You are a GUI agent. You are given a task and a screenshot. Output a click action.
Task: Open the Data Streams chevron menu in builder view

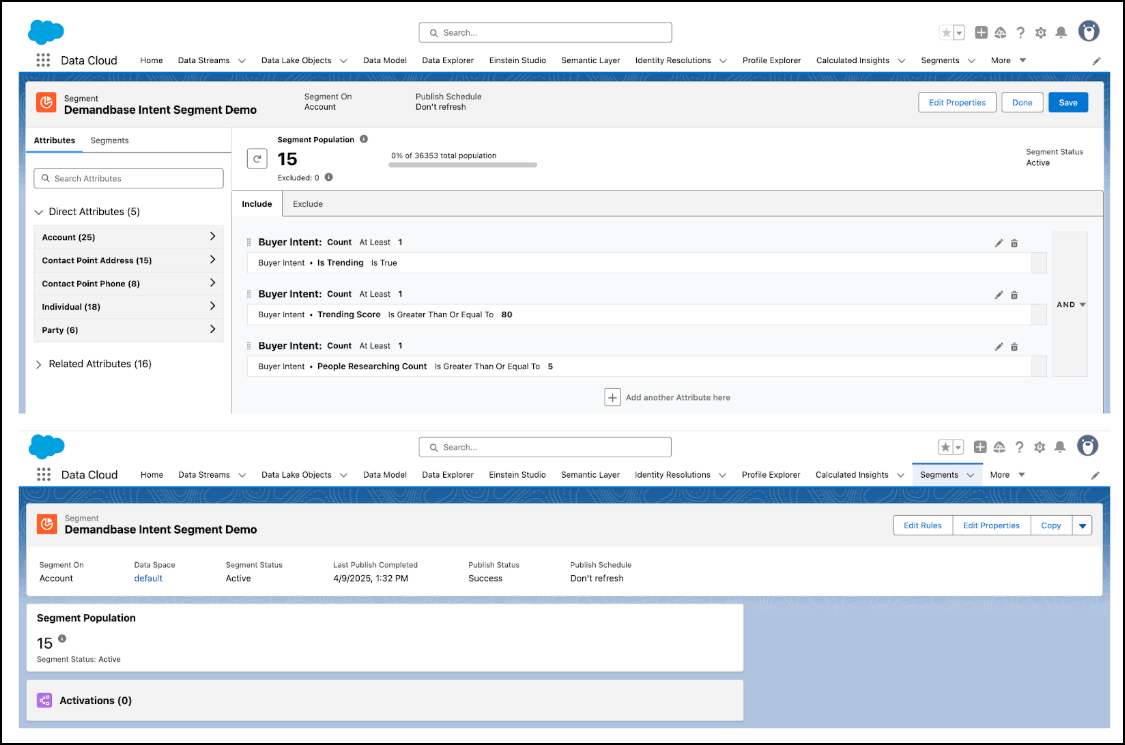pyautogui.click(x=242, y=61)
